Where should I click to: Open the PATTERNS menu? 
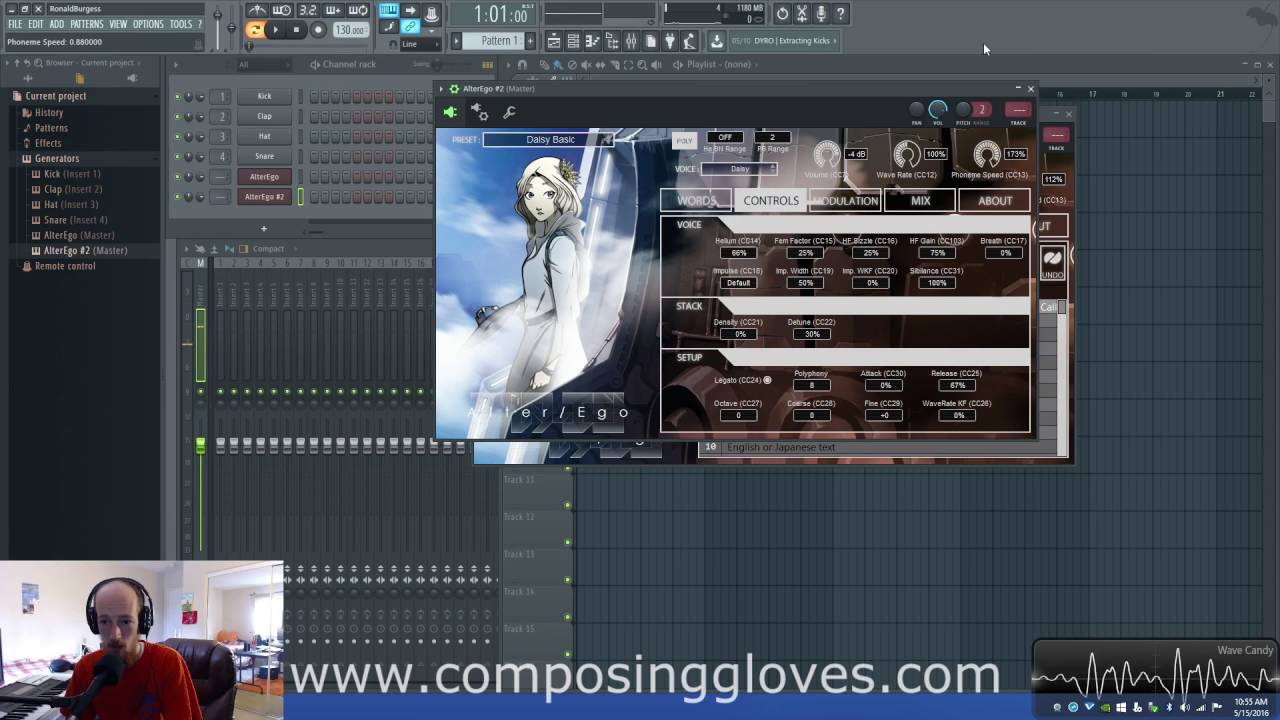coord(86,24)
